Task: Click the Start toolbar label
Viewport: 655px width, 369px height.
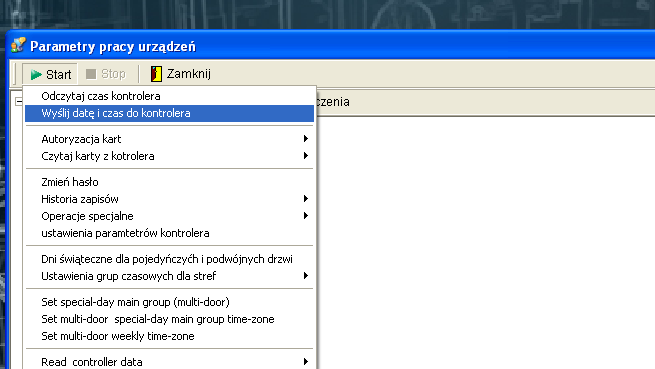Action: 58,74
